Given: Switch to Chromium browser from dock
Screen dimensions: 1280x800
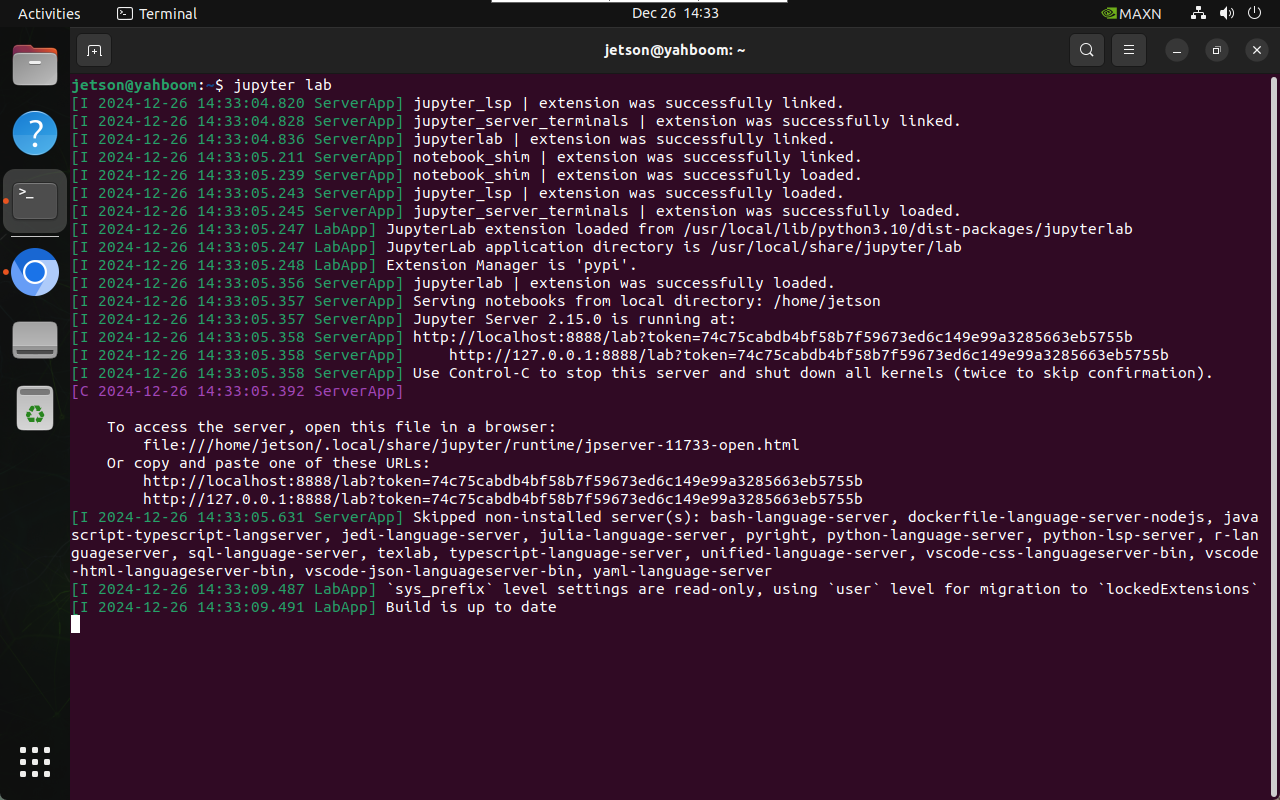Looking at the screenshot, I should (35, 272).
